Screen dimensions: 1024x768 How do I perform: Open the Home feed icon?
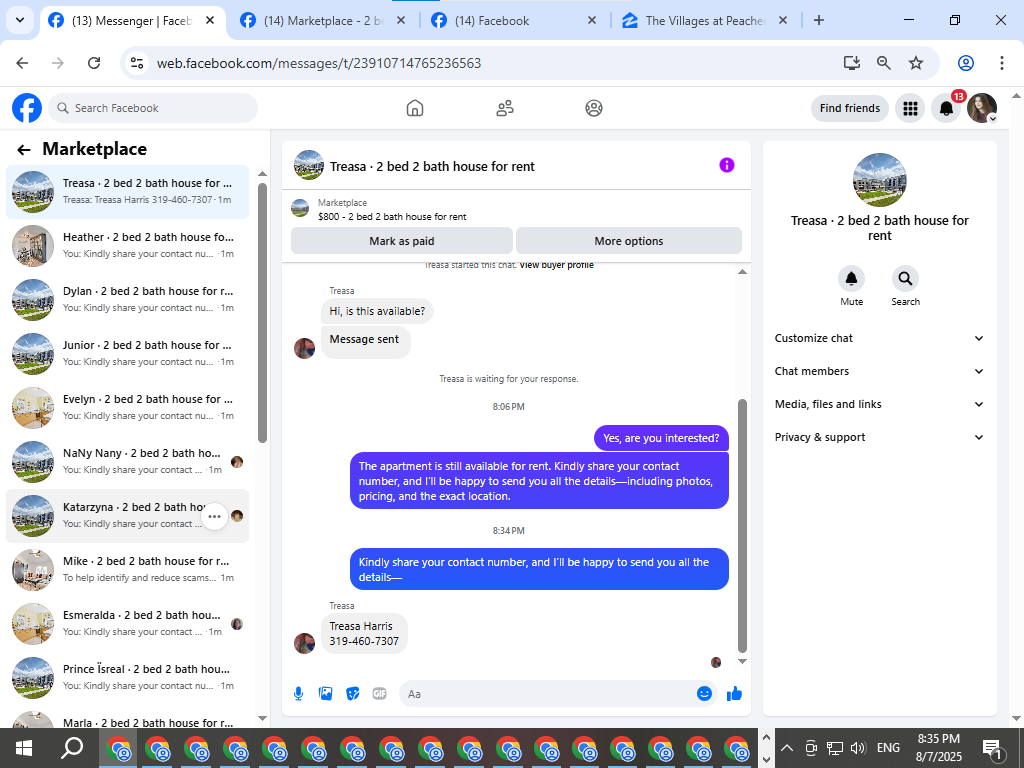pos(415,108)
